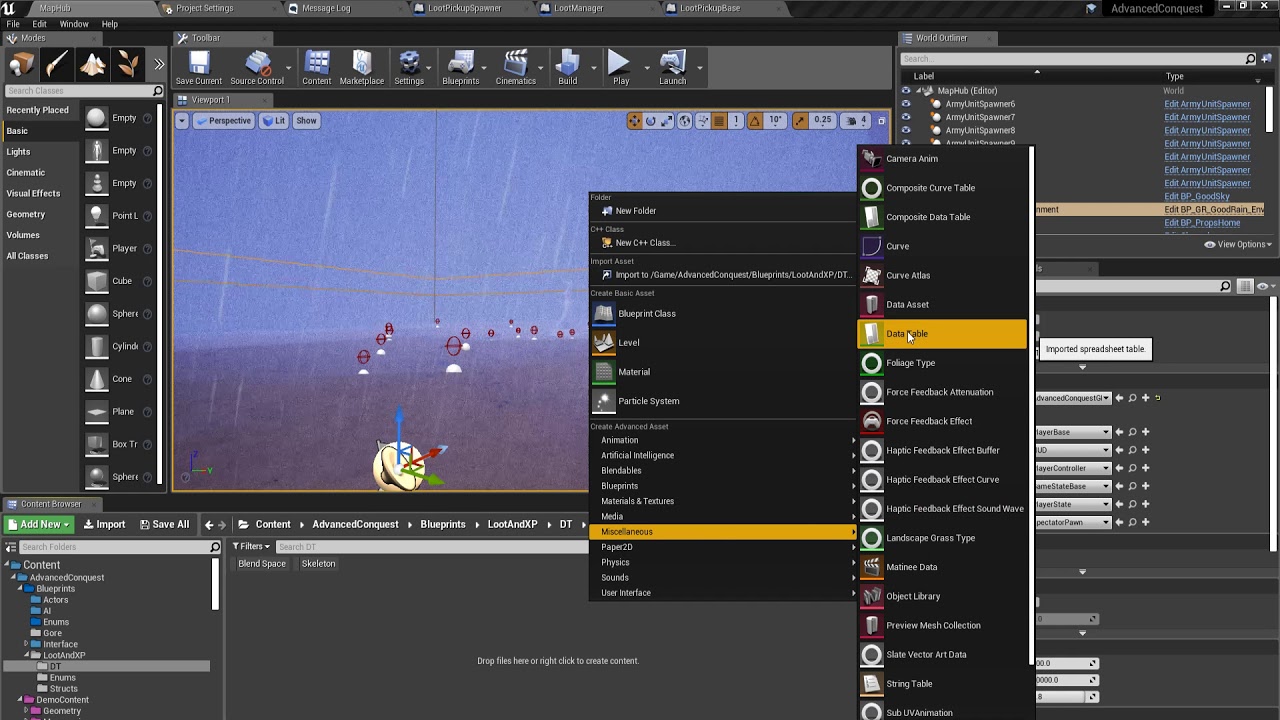Select the Place mode icon

pos(21,65)
